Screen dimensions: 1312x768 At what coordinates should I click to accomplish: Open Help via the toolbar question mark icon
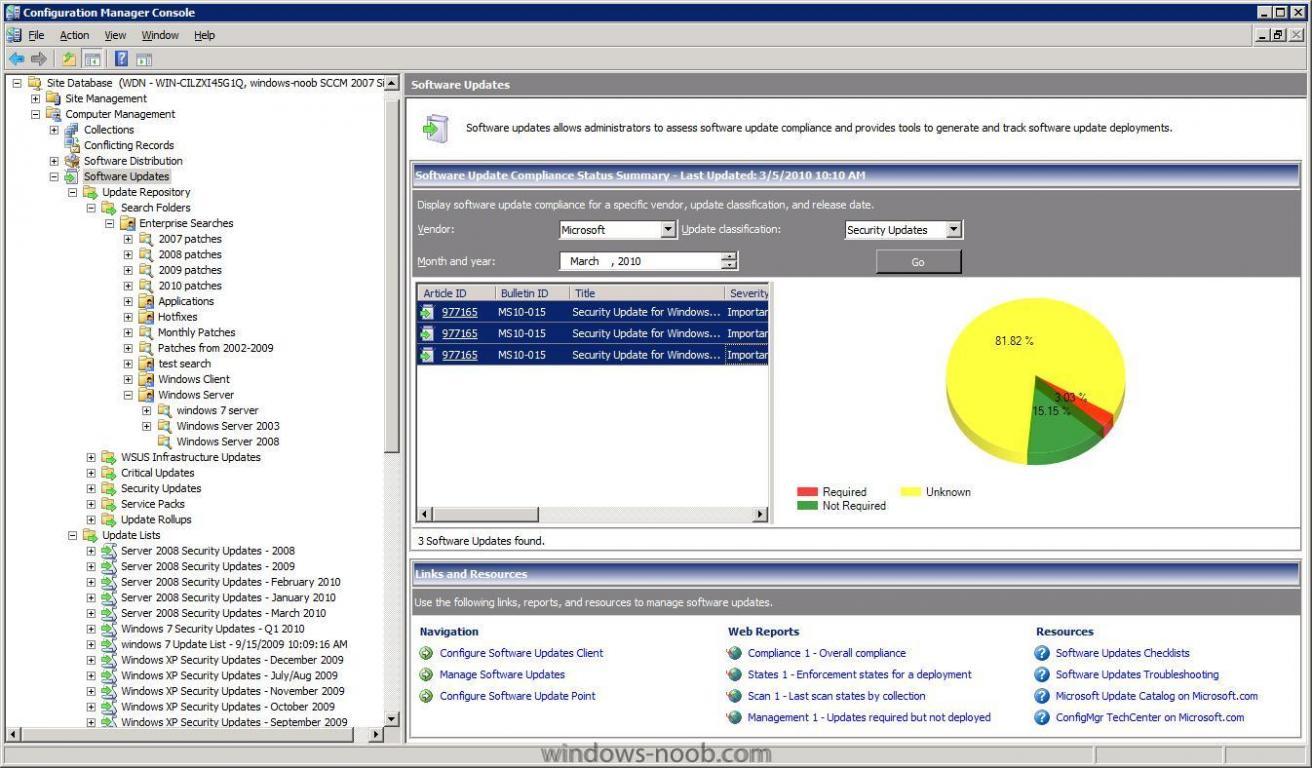[x=122, y=59]
